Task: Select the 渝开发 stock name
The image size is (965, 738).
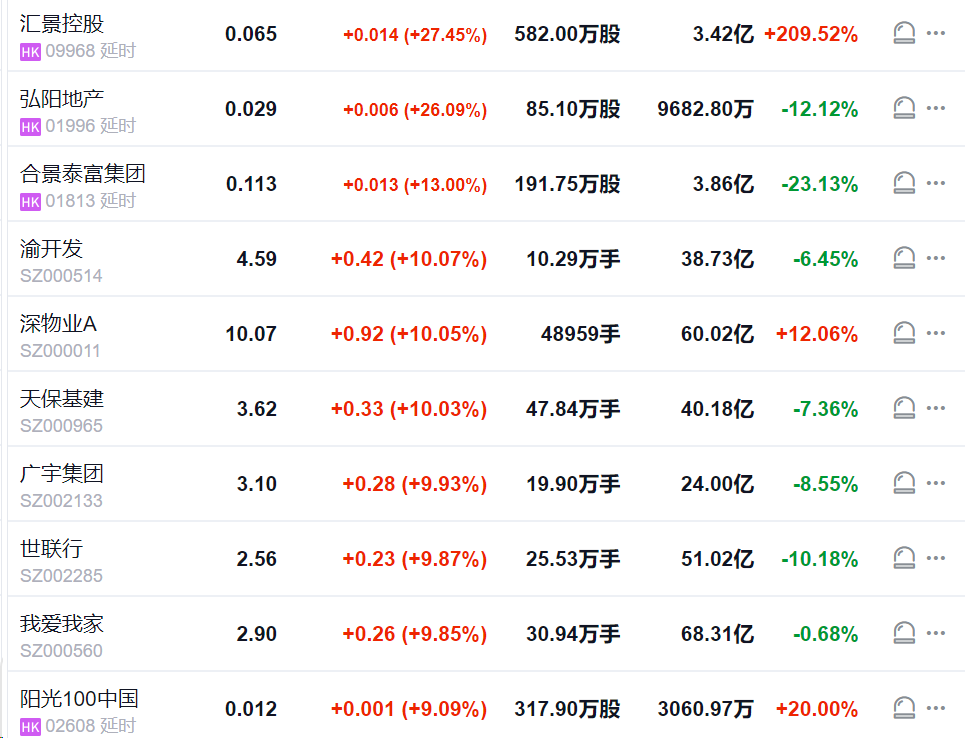Action: pyautogui.click(x=51, y=249)
